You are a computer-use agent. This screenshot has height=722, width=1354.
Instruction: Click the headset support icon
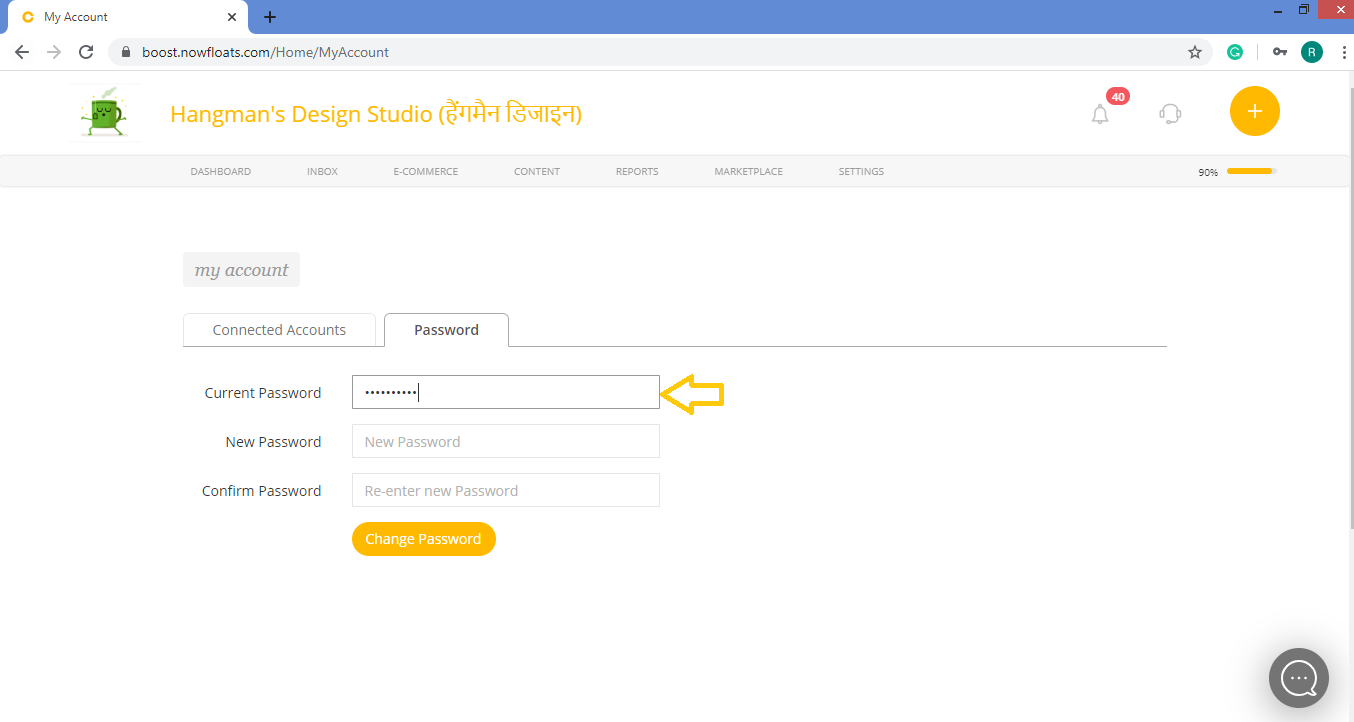click(1169, 113)
